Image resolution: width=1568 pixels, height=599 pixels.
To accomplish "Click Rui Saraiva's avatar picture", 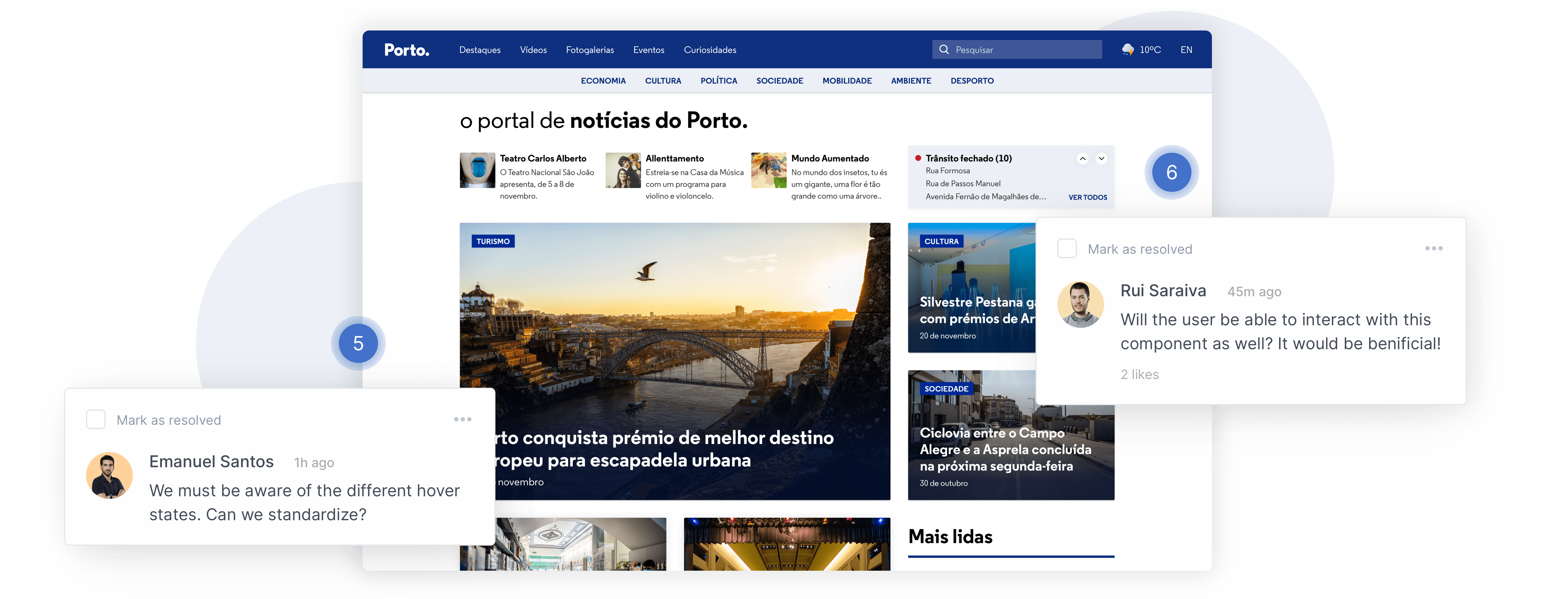I will point(1081,304).
